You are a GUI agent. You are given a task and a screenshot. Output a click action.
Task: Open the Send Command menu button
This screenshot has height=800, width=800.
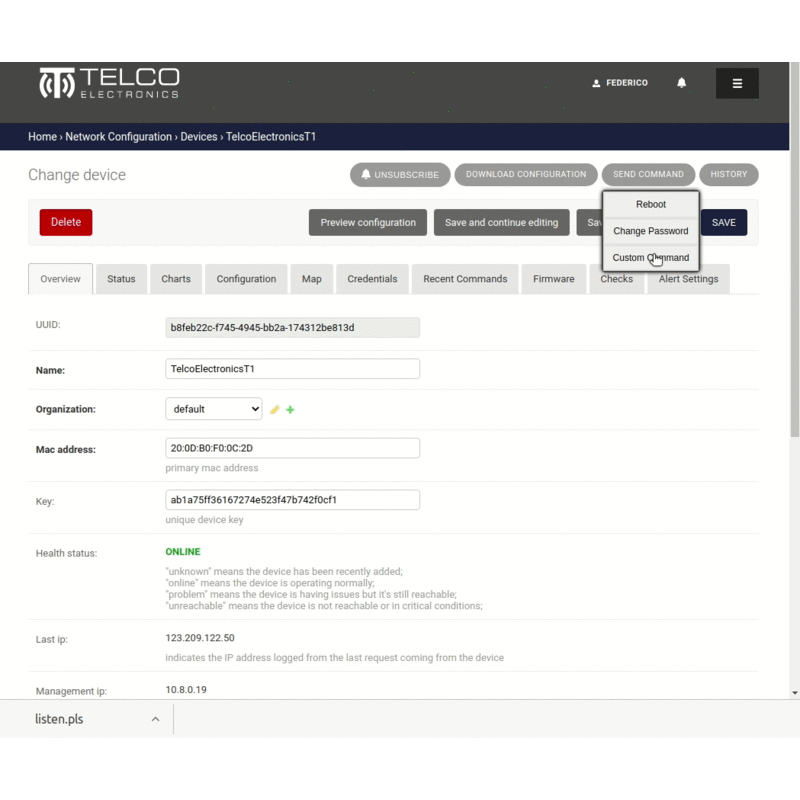click(x=648, y=174)
